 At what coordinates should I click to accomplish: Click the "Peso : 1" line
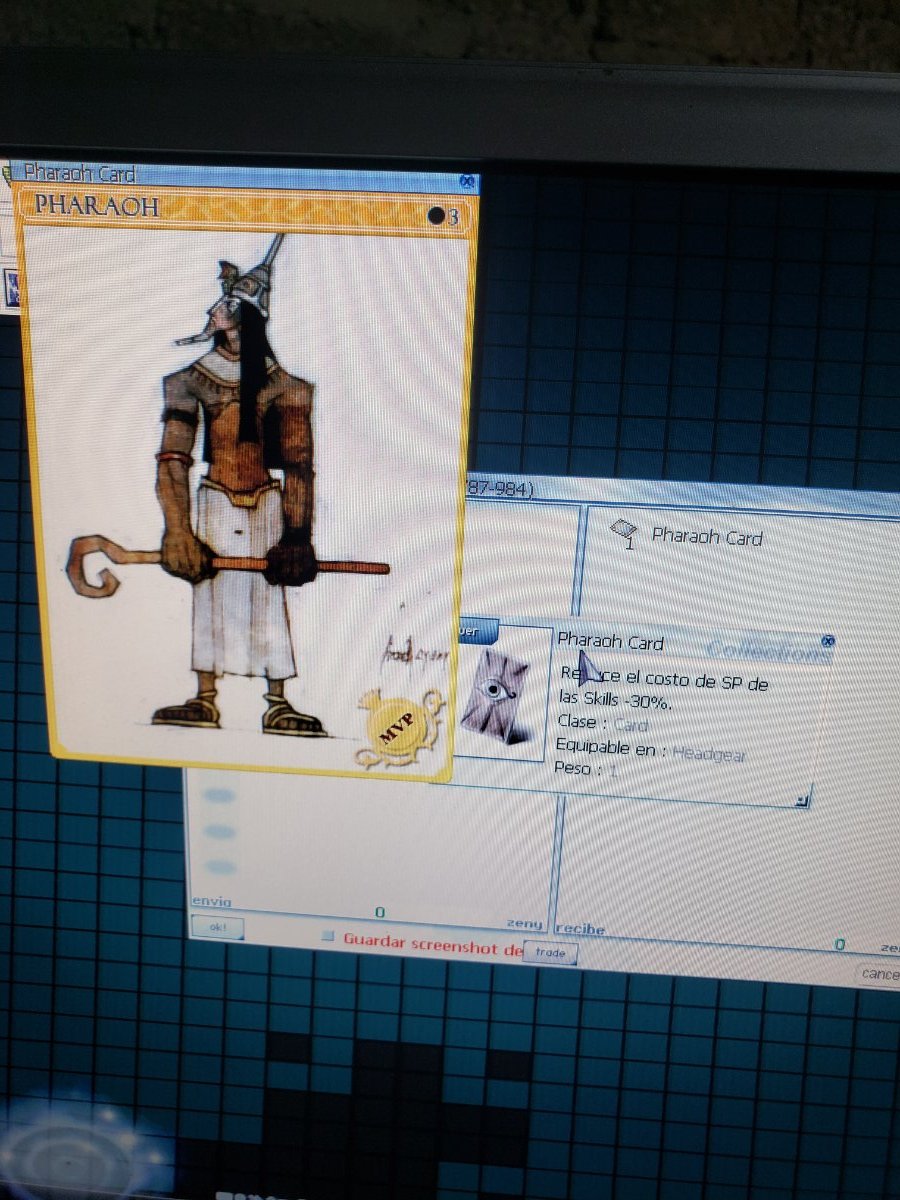click(x=586, y=769)
